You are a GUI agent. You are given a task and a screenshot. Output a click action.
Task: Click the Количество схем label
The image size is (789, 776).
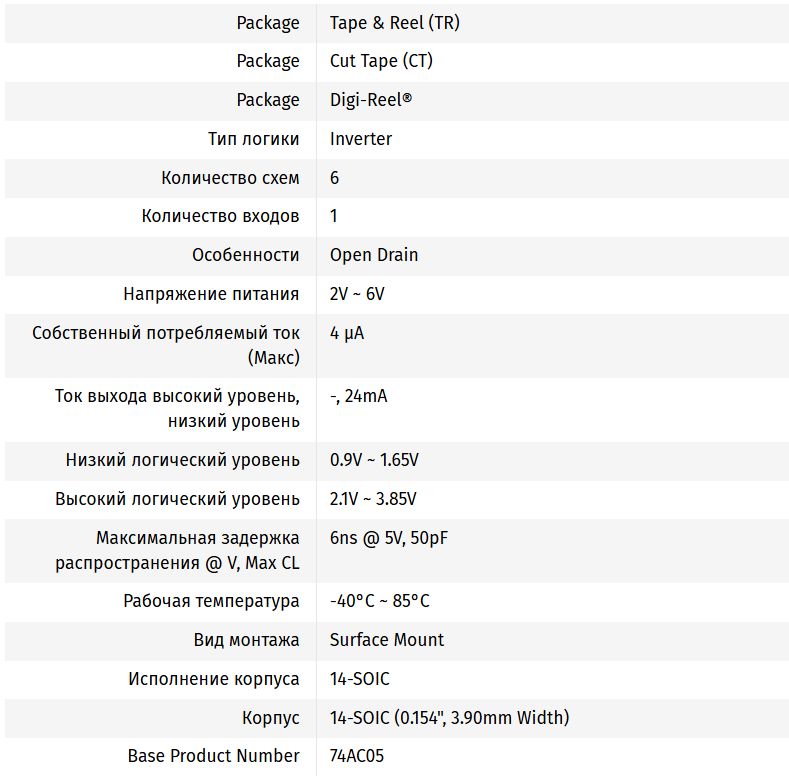pos(230,178)
